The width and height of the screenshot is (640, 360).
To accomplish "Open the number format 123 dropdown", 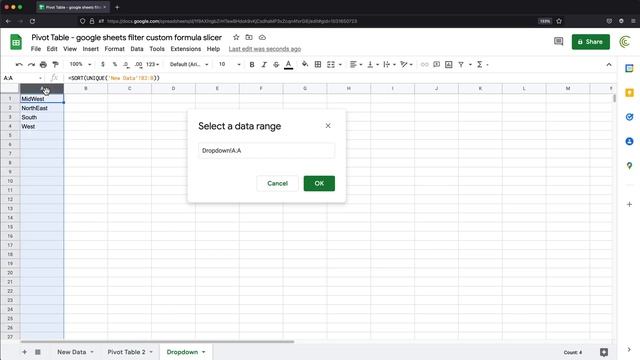I will pos(152,64).
